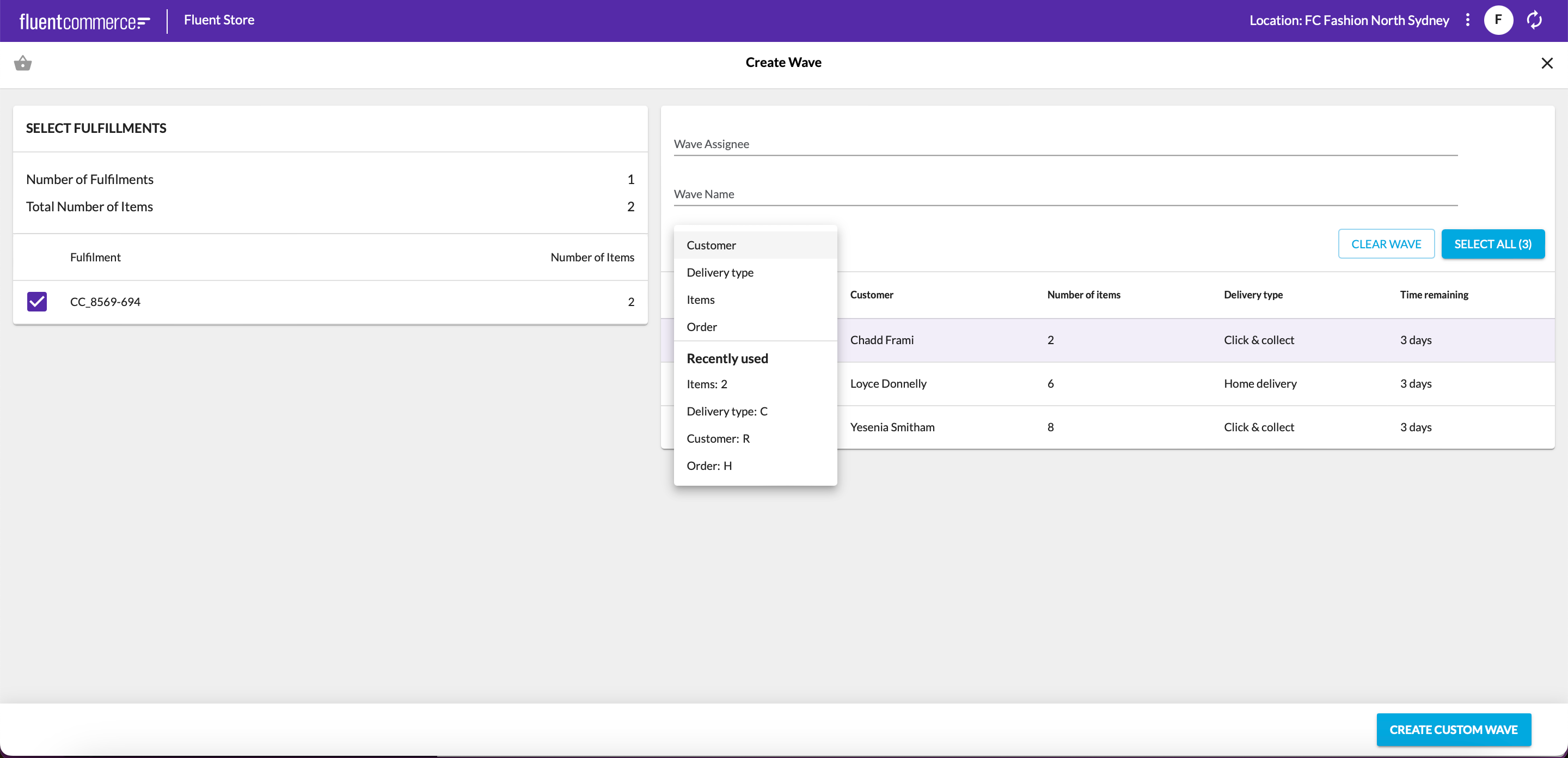The image size is (1568, 758).
Task: Choose Customer filter option
Action: (x=711, y=244)
